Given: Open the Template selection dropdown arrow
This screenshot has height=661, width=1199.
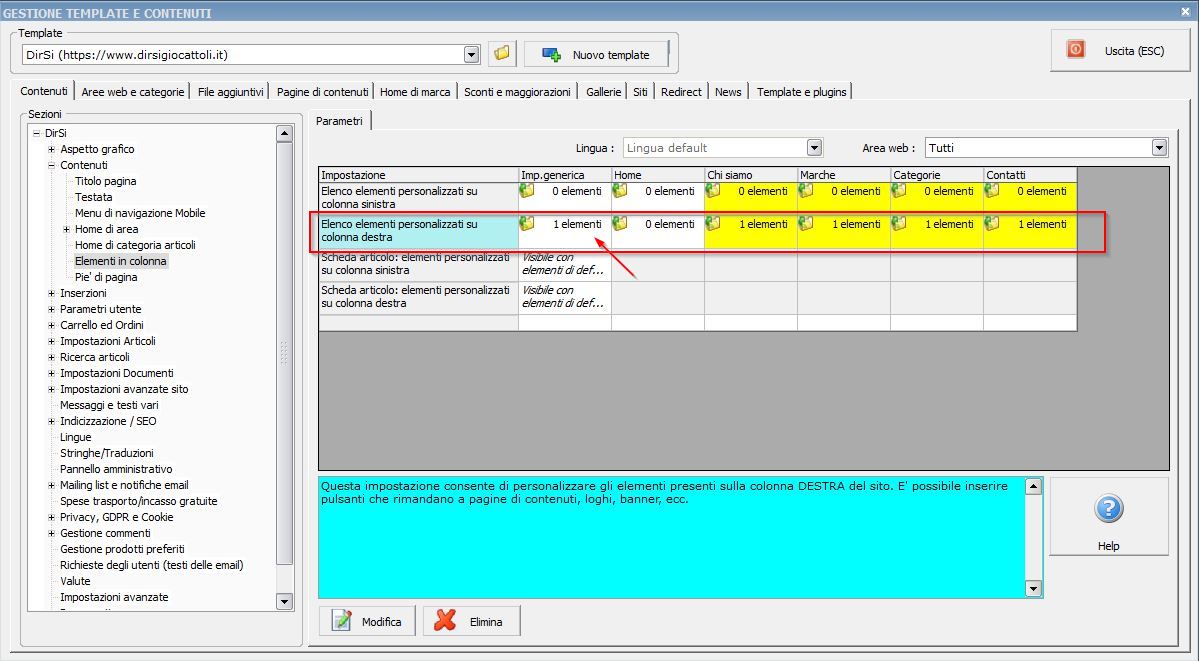Looking at the screenshot, I should 472,54.
